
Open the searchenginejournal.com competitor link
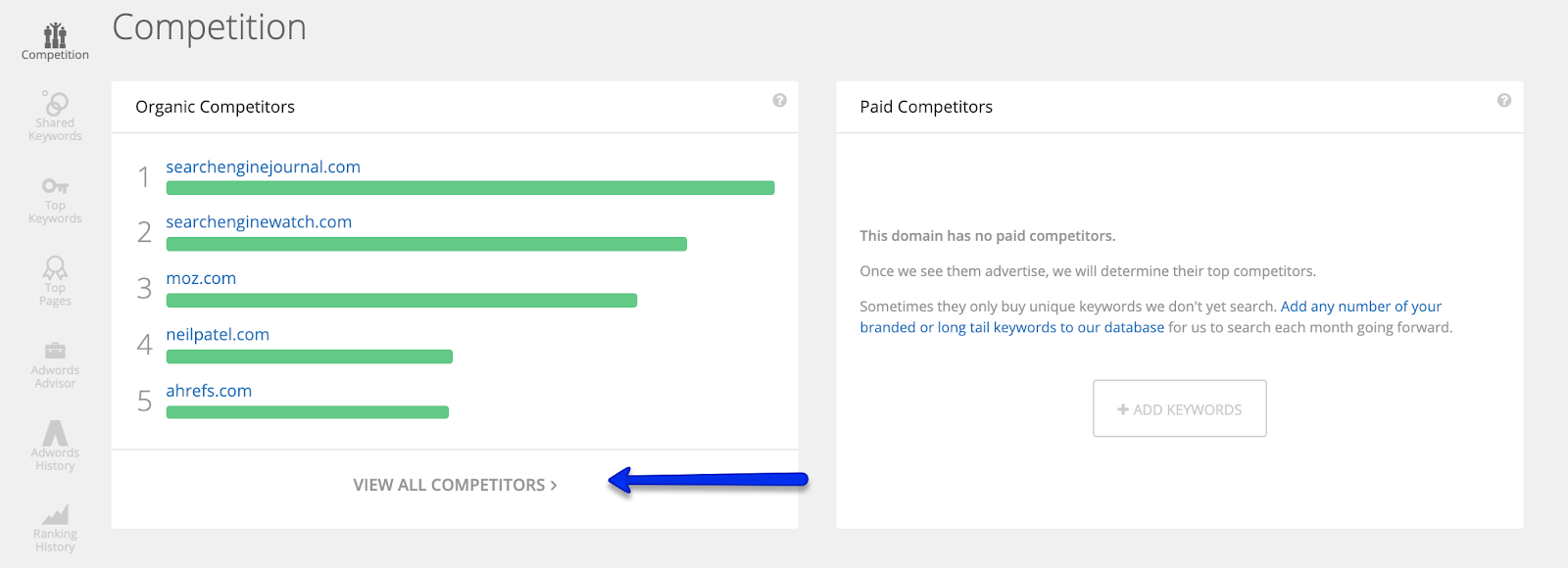(263, 167)
